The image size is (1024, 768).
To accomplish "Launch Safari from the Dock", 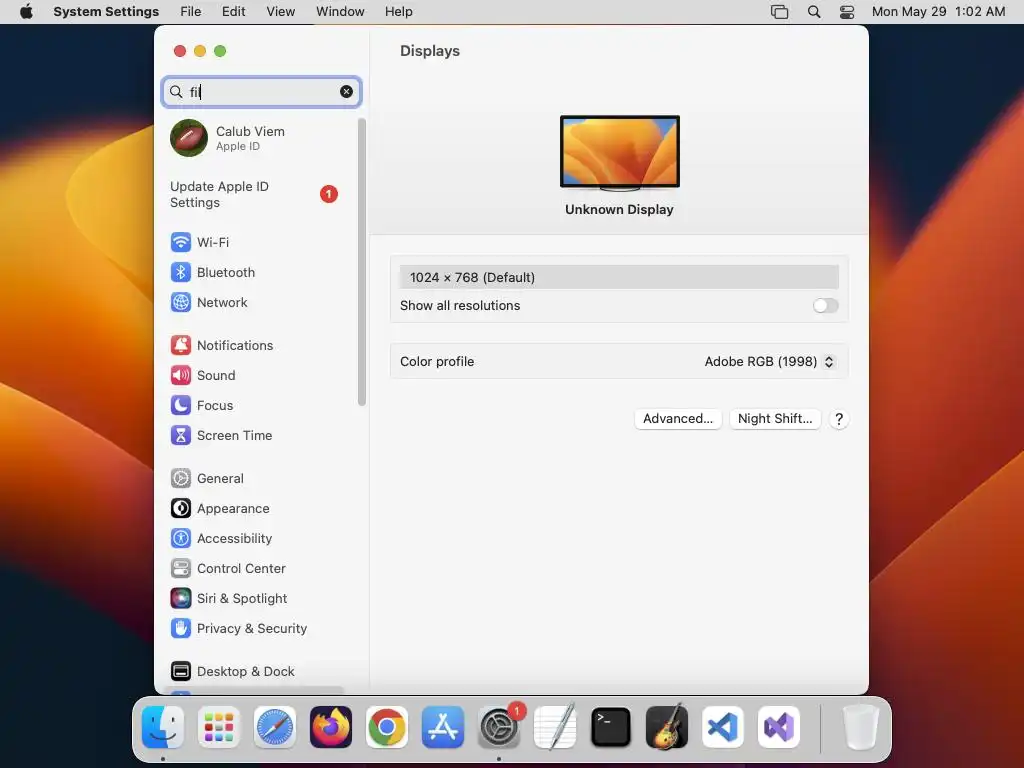I will 275,727.
